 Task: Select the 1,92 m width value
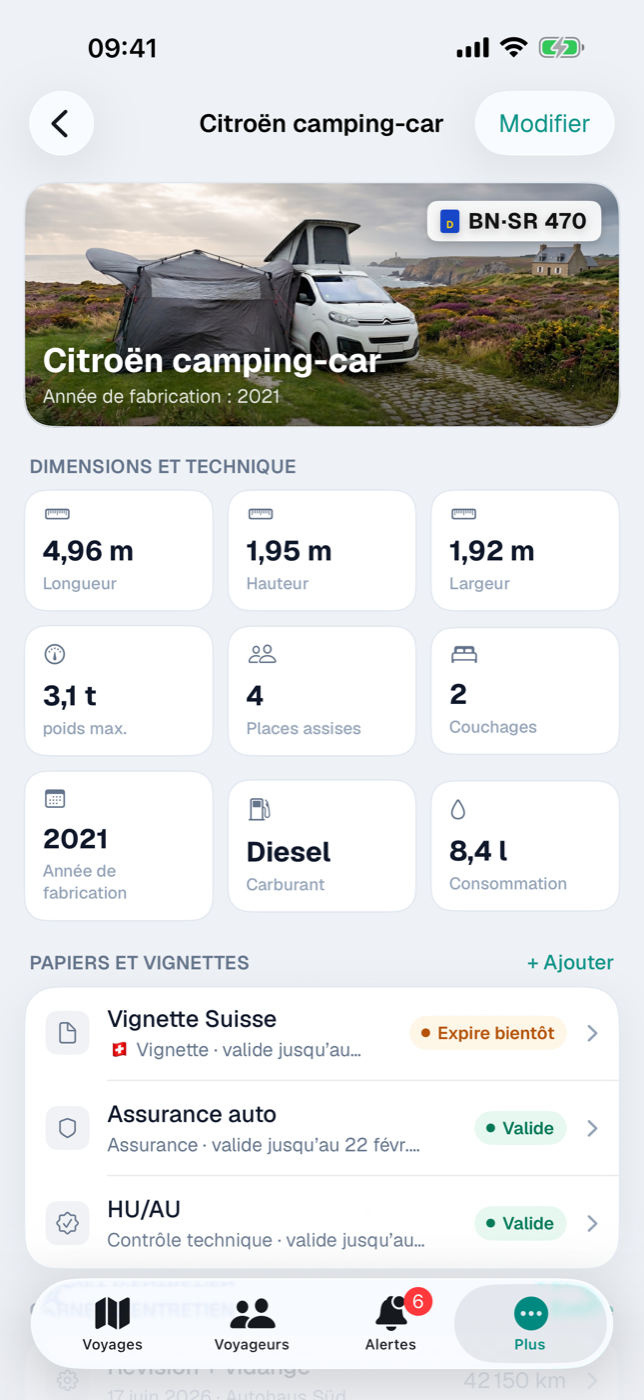click(x=492, y=551)
